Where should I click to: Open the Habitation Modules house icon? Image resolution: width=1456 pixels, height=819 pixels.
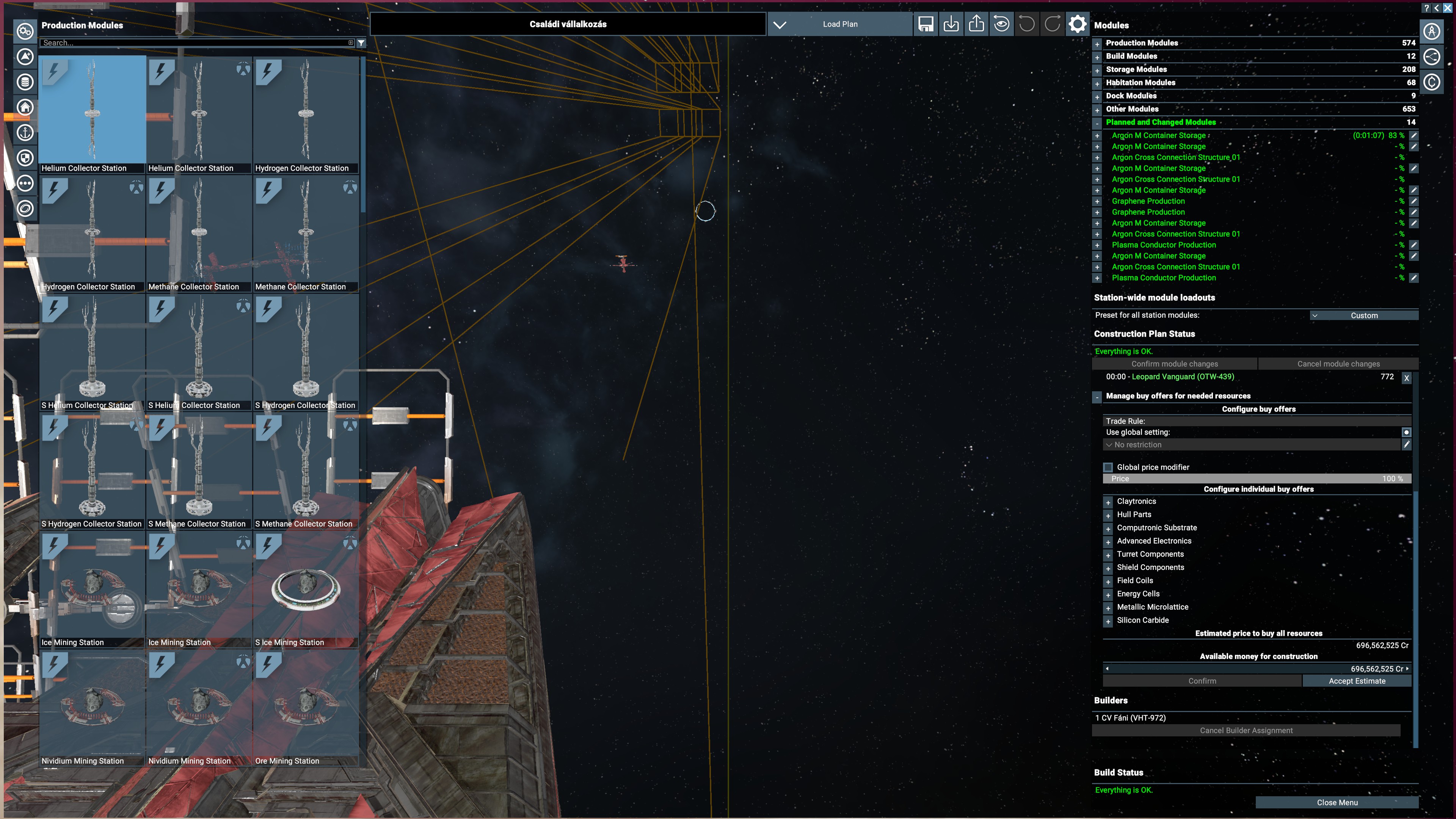point(25,107)
